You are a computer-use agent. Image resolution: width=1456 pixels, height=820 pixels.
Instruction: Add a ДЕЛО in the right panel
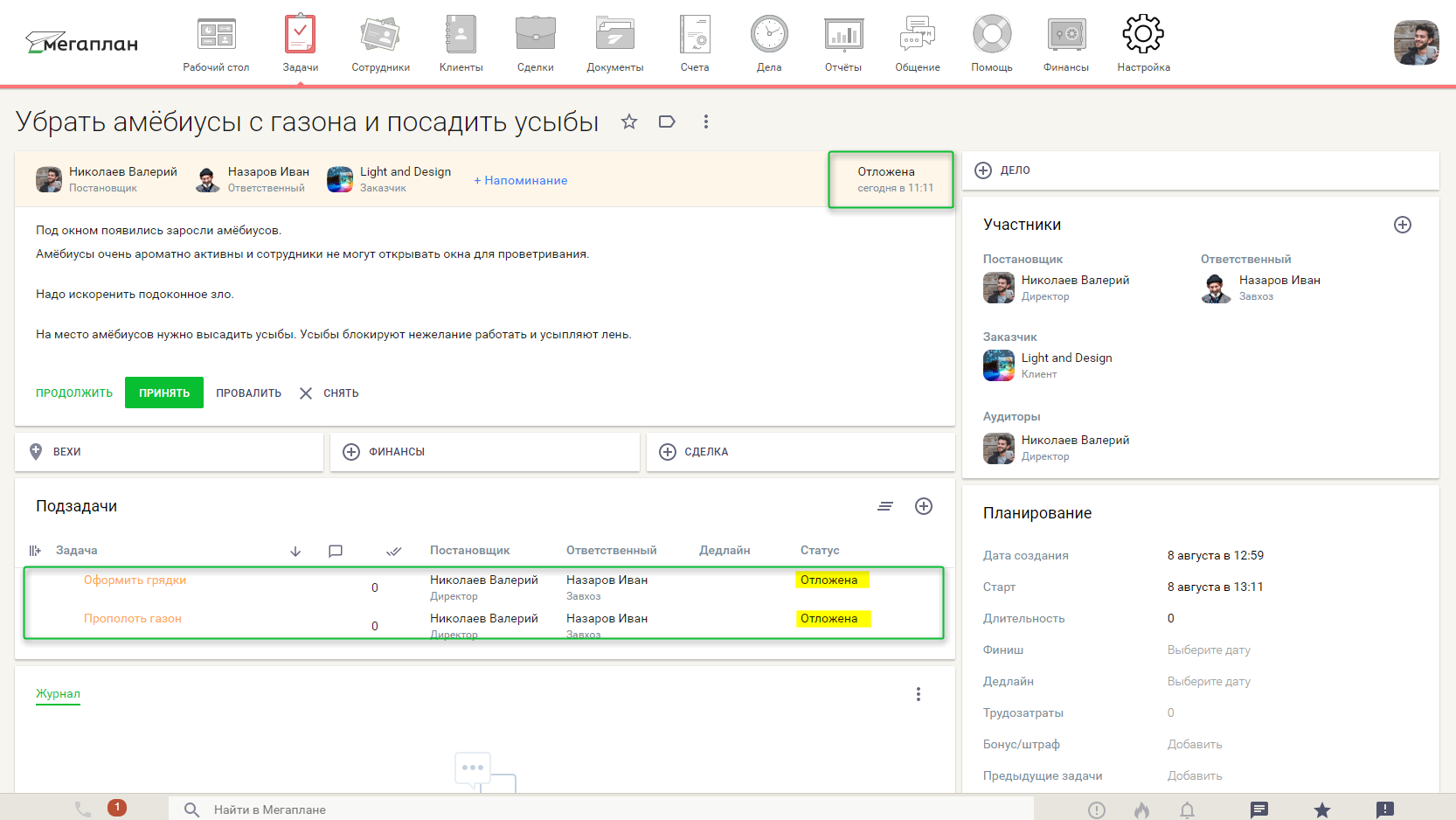click(1200, 170)
